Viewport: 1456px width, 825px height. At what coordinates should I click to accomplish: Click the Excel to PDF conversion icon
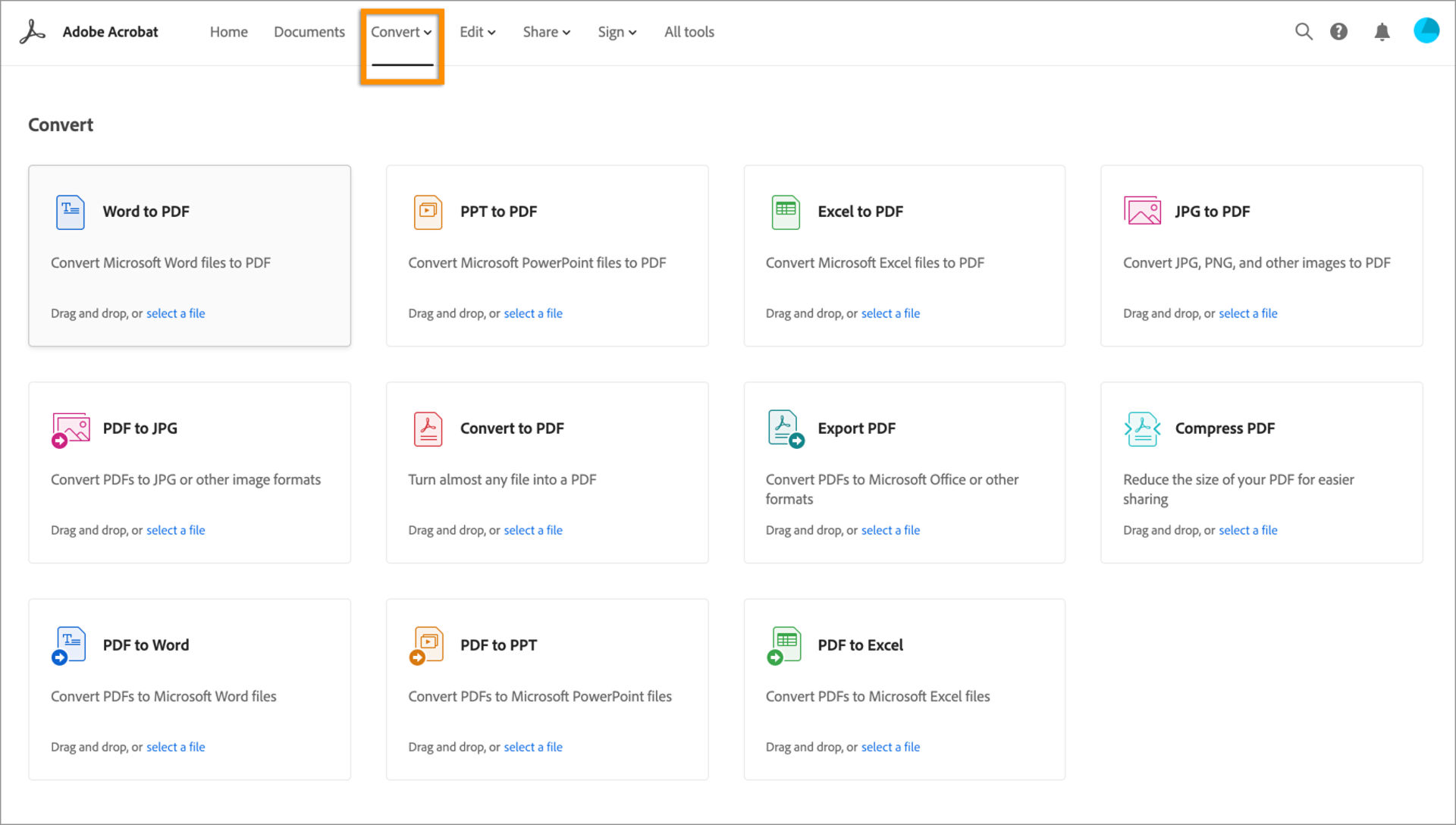[785, 212]
